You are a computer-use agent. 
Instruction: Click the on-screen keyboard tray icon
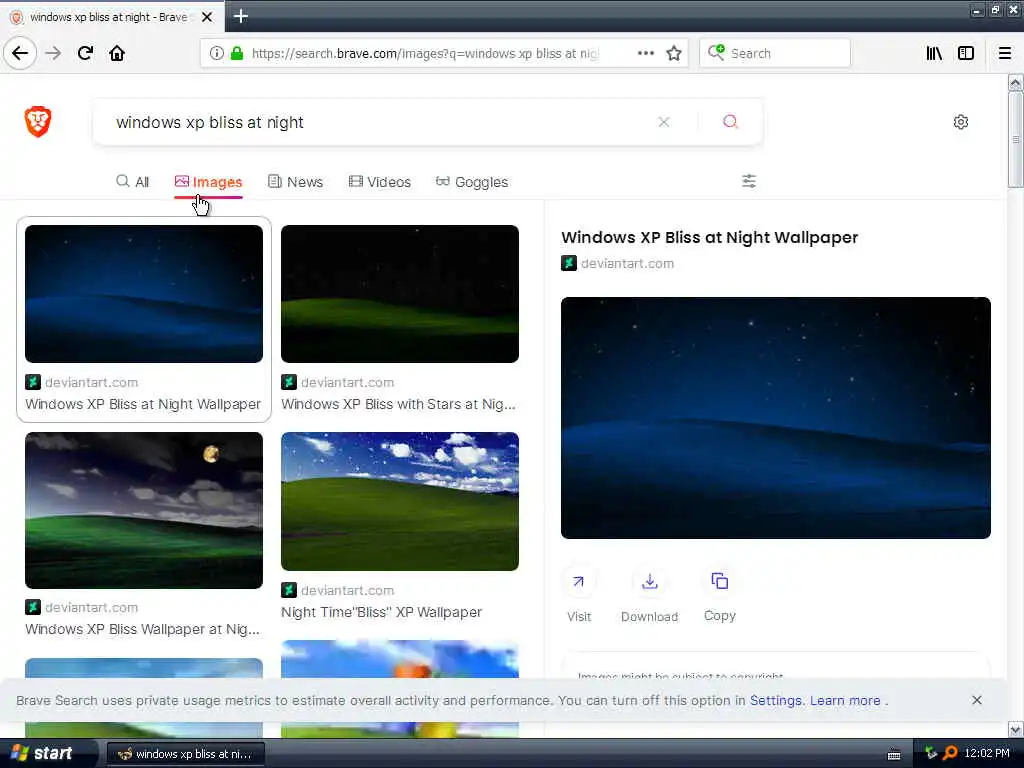click(894, 754)
